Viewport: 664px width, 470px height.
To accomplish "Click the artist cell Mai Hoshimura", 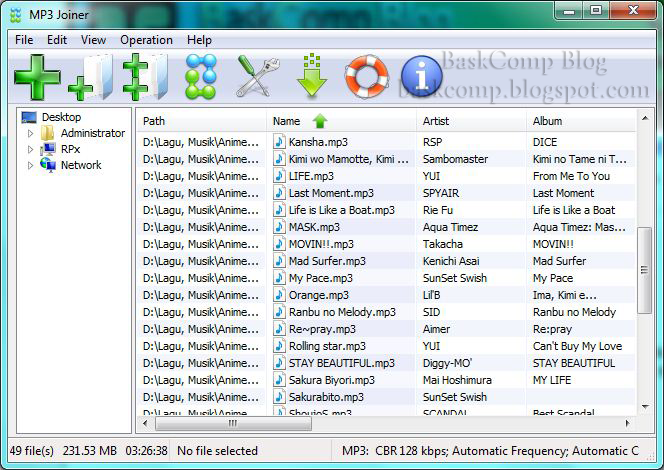I will (x=457, y=380).
